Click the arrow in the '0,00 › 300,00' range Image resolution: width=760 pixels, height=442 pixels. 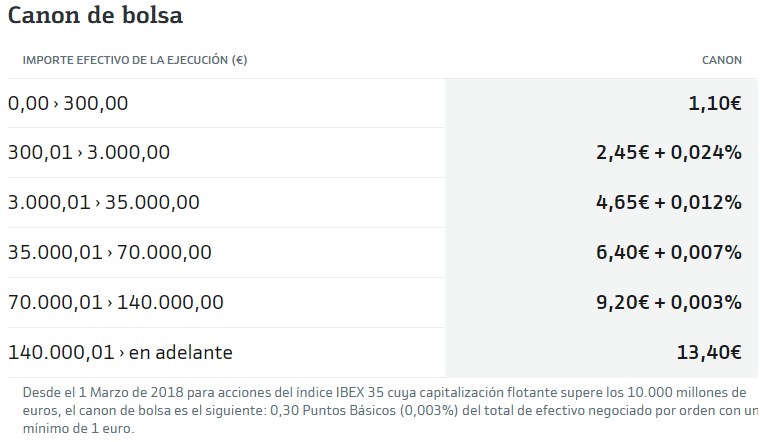click(56, 104)
